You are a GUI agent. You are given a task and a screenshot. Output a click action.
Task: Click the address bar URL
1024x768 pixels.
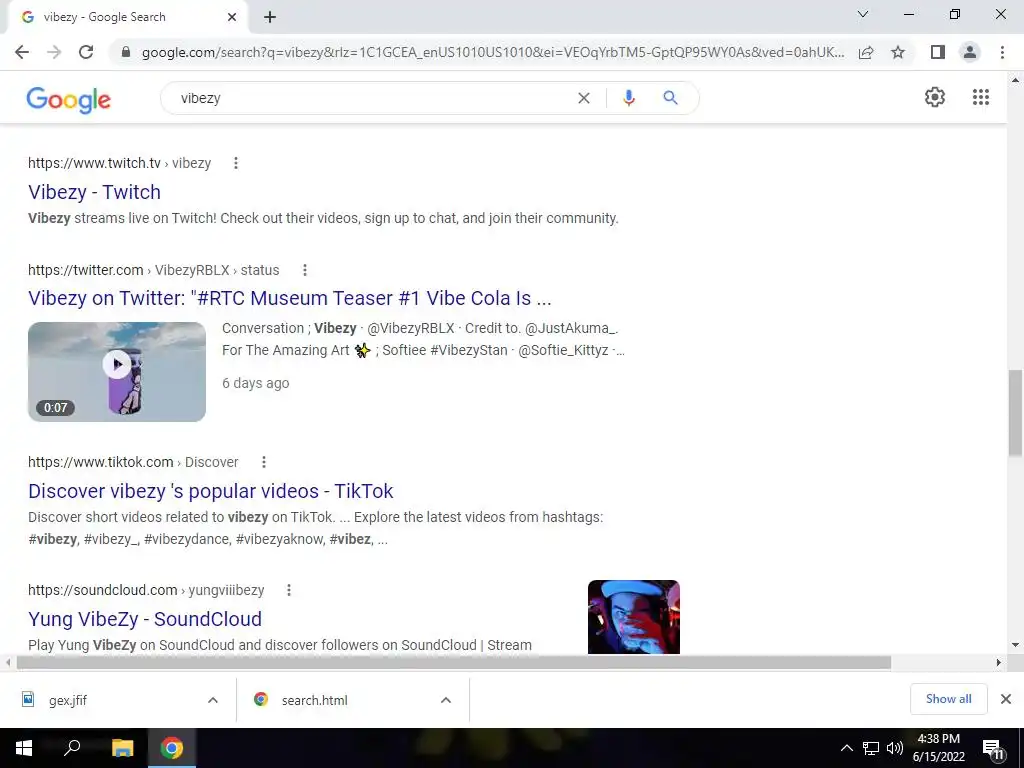[x=493, y=52]
